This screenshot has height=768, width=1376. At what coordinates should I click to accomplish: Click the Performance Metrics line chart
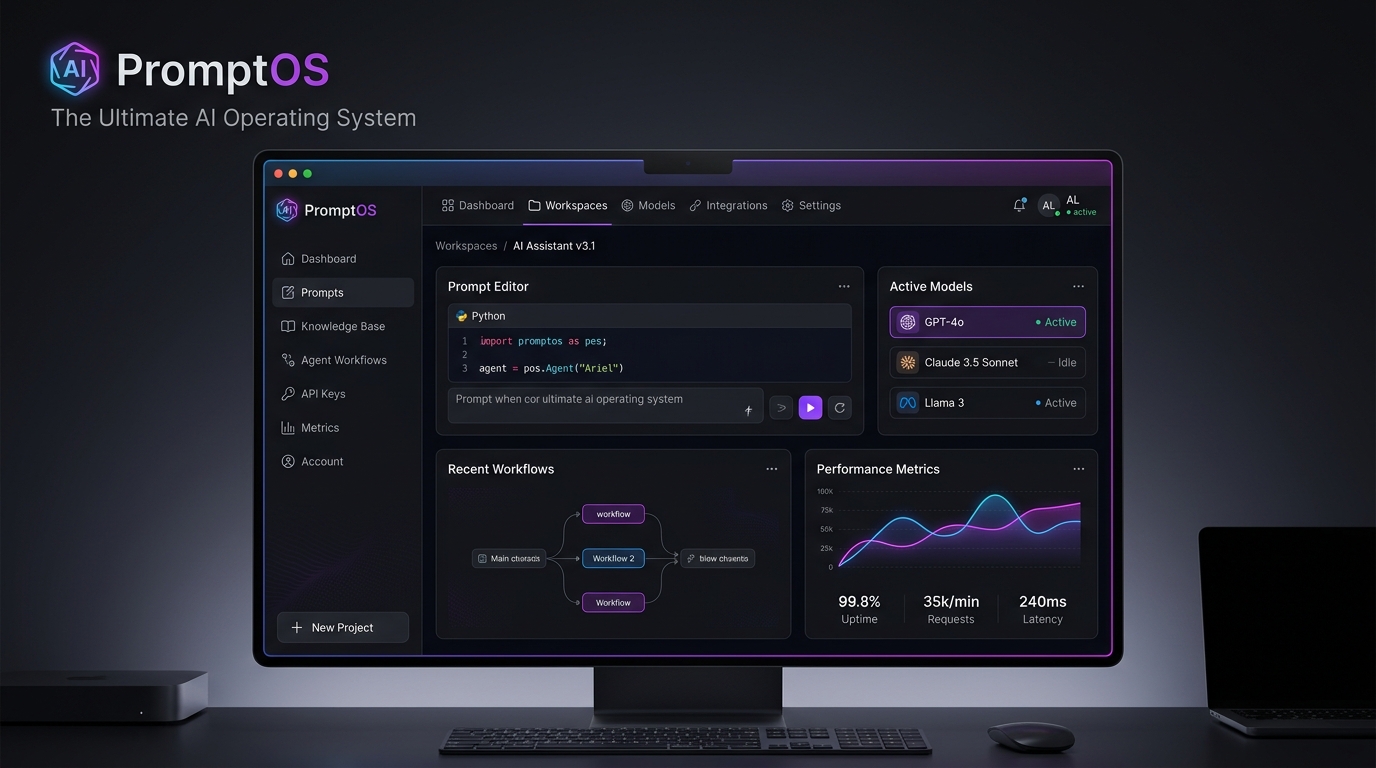[959, 530]
